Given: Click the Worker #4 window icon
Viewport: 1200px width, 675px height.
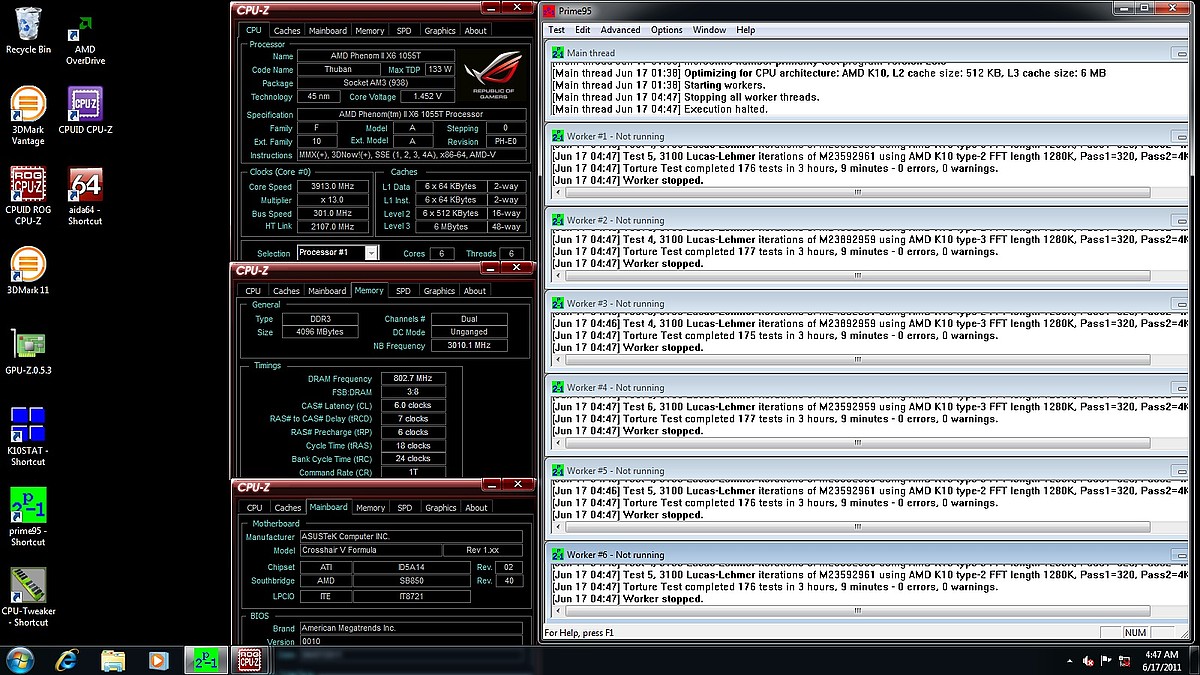Looking at the screenshot, I should pos(557,387).
